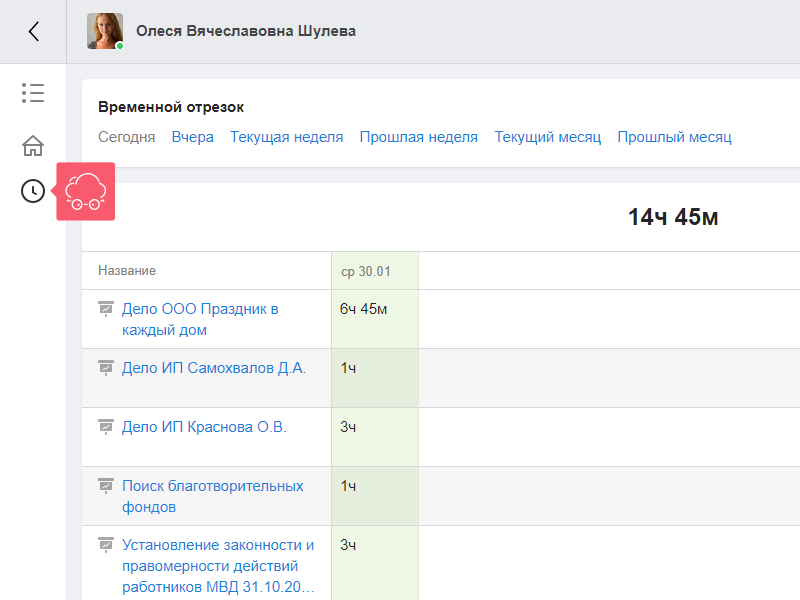Open Дело ИП Краснова О.В.
This screenshot has height=600, width=800.
tap(204, 427)
